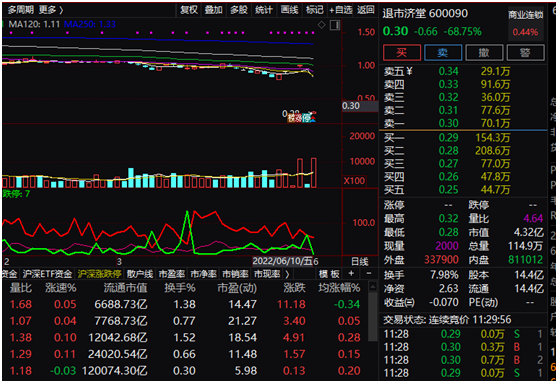Sort by the 市盈(动) column header
The image size is (558, 383).
click(x=237, y=288)
